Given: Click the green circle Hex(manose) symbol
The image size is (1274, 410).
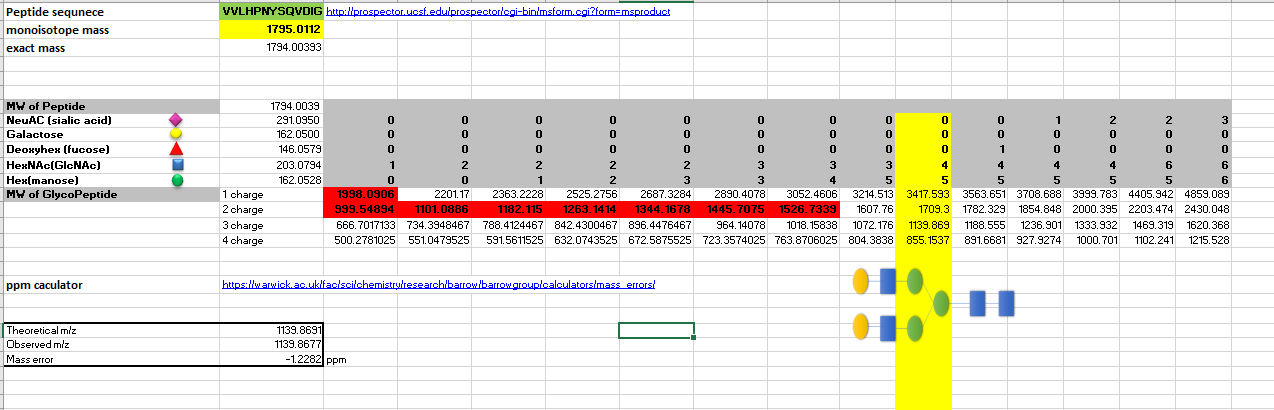Looking at the screenshot, I should (177, 179).
